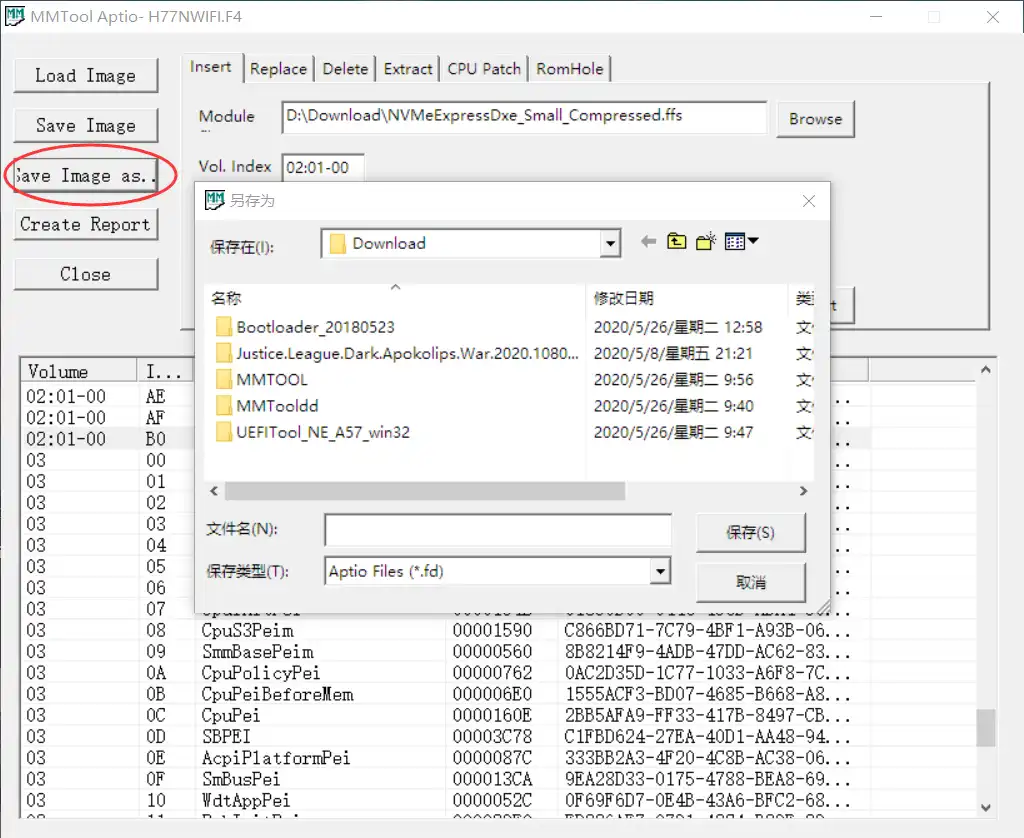The image size is (1024, 838).
Task: Click the file name input field
Action: coord(497,529)
